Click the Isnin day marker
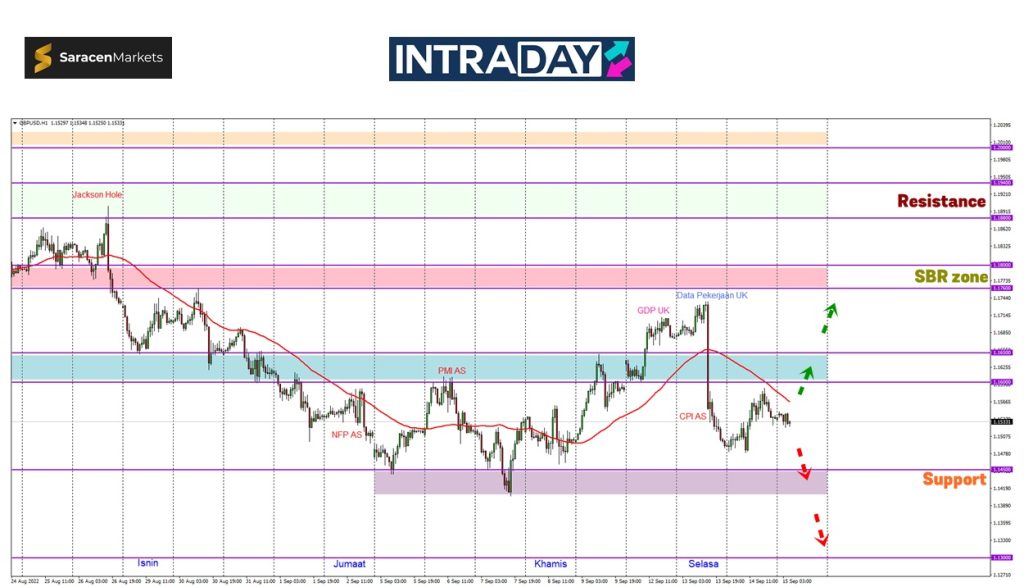Viewport: 1024px width, 587px height. click(x=147, y=563)
